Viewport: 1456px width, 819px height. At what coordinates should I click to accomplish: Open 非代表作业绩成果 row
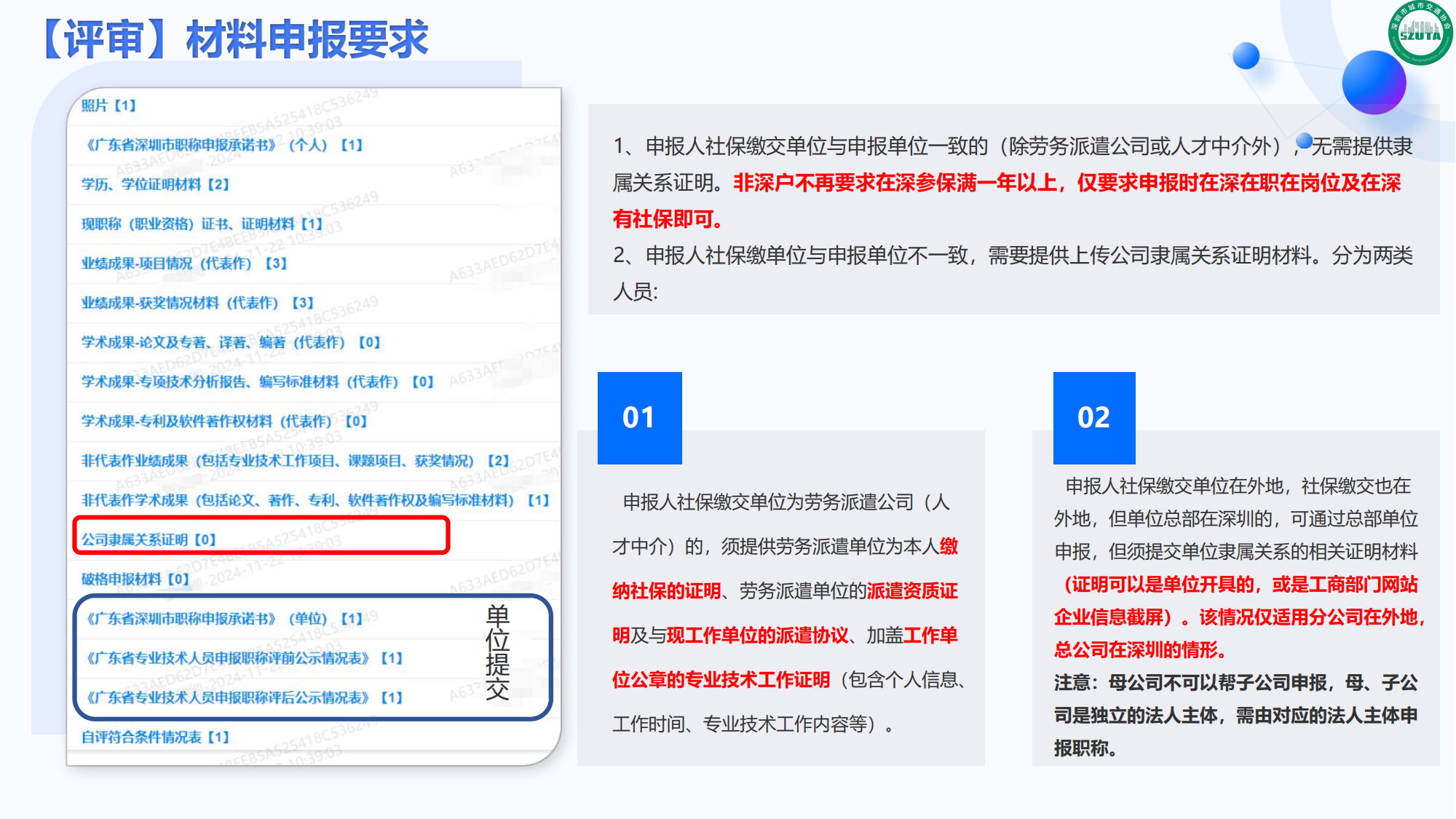click(x=296, y=460)
